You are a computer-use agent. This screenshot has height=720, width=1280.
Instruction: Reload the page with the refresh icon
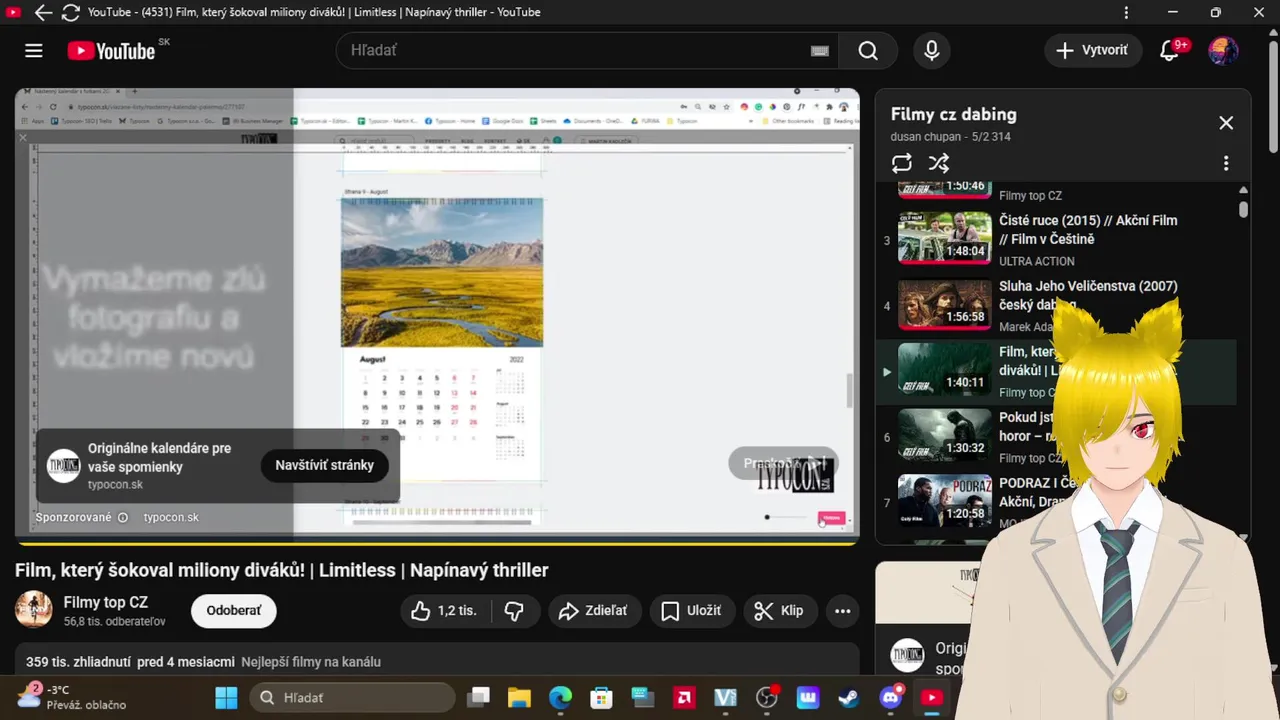pos(70,12)
